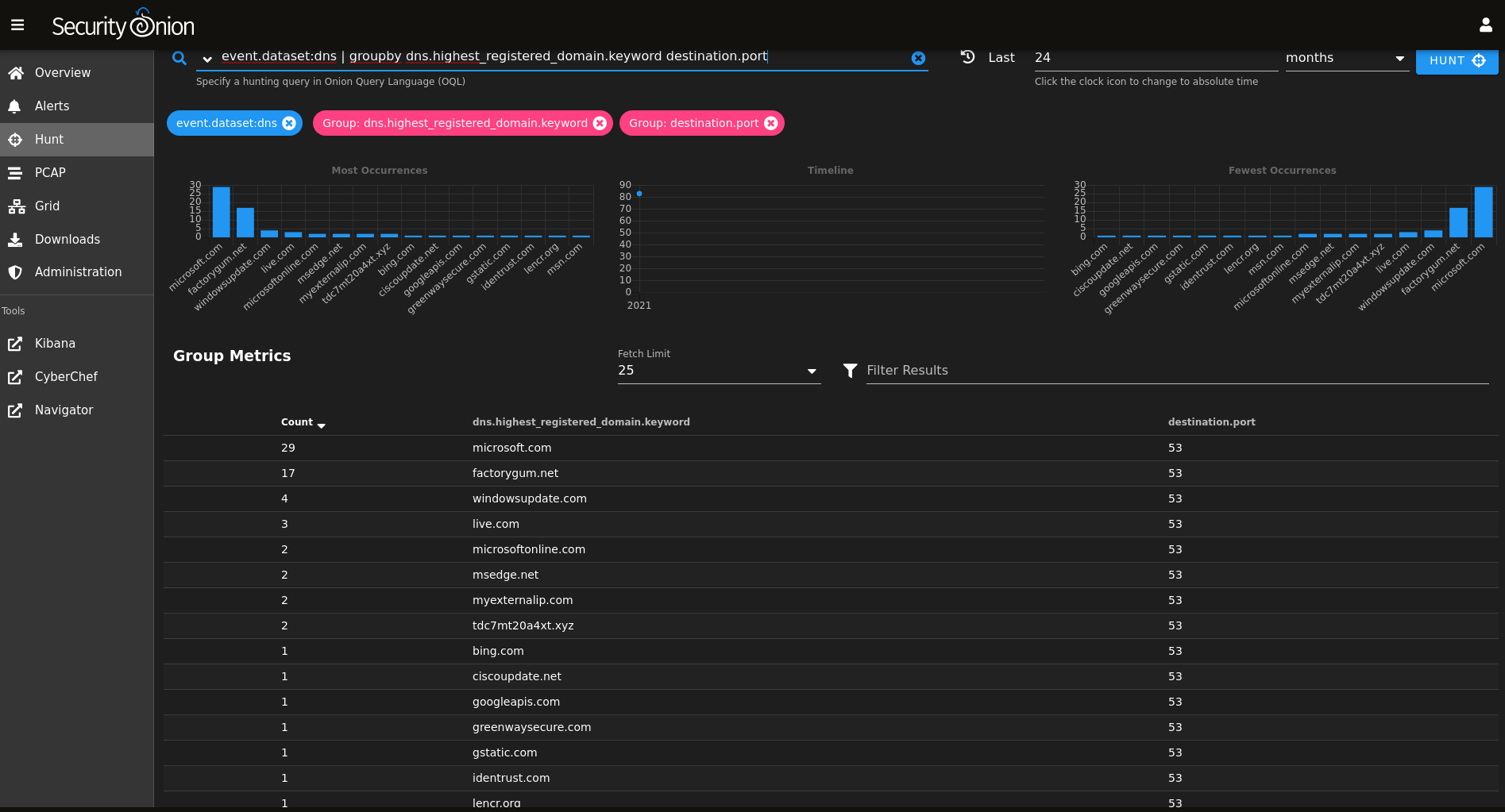The width and height of the screenshot is (1505, 812).
Task: Click factorygum.net in the results table
Action: pyautogui.click(x=515, y=473)
